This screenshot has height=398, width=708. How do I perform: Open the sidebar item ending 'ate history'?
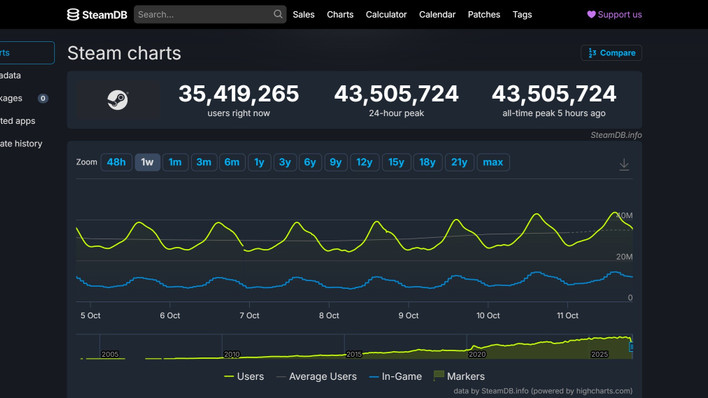coord(21,144)
